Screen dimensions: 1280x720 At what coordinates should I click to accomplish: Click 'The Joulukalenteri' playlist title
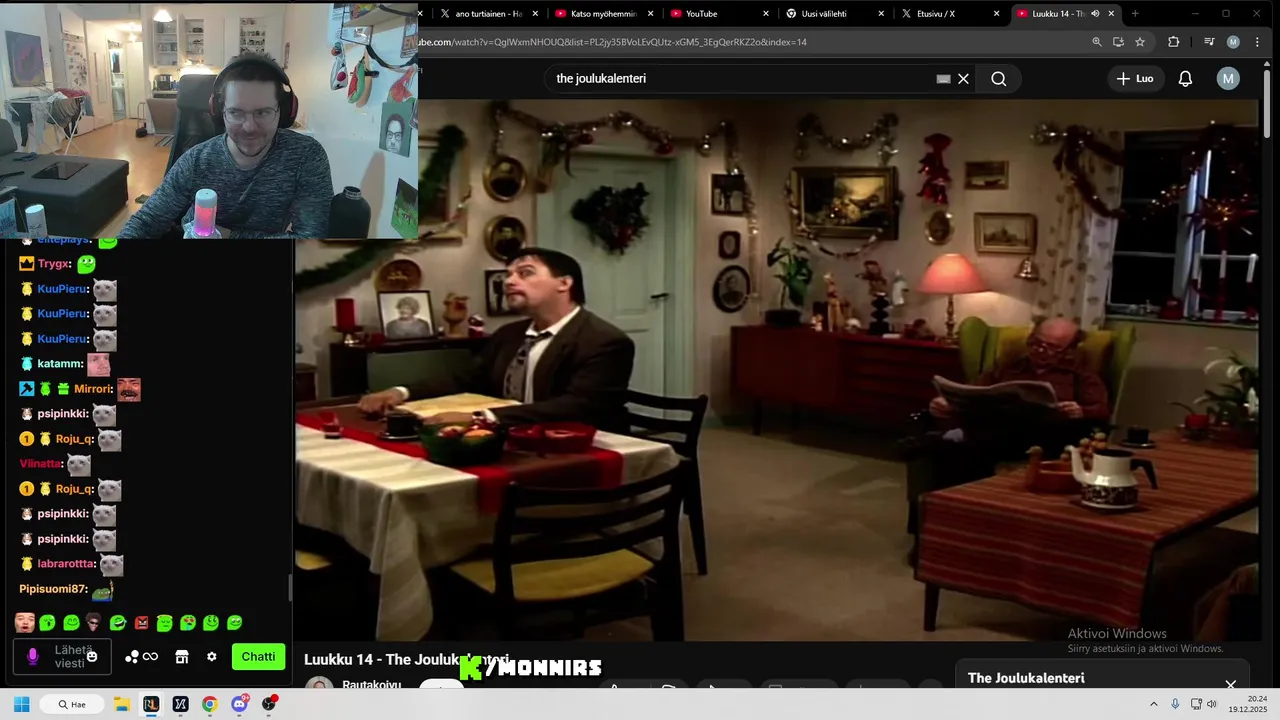click(1026, 678)
